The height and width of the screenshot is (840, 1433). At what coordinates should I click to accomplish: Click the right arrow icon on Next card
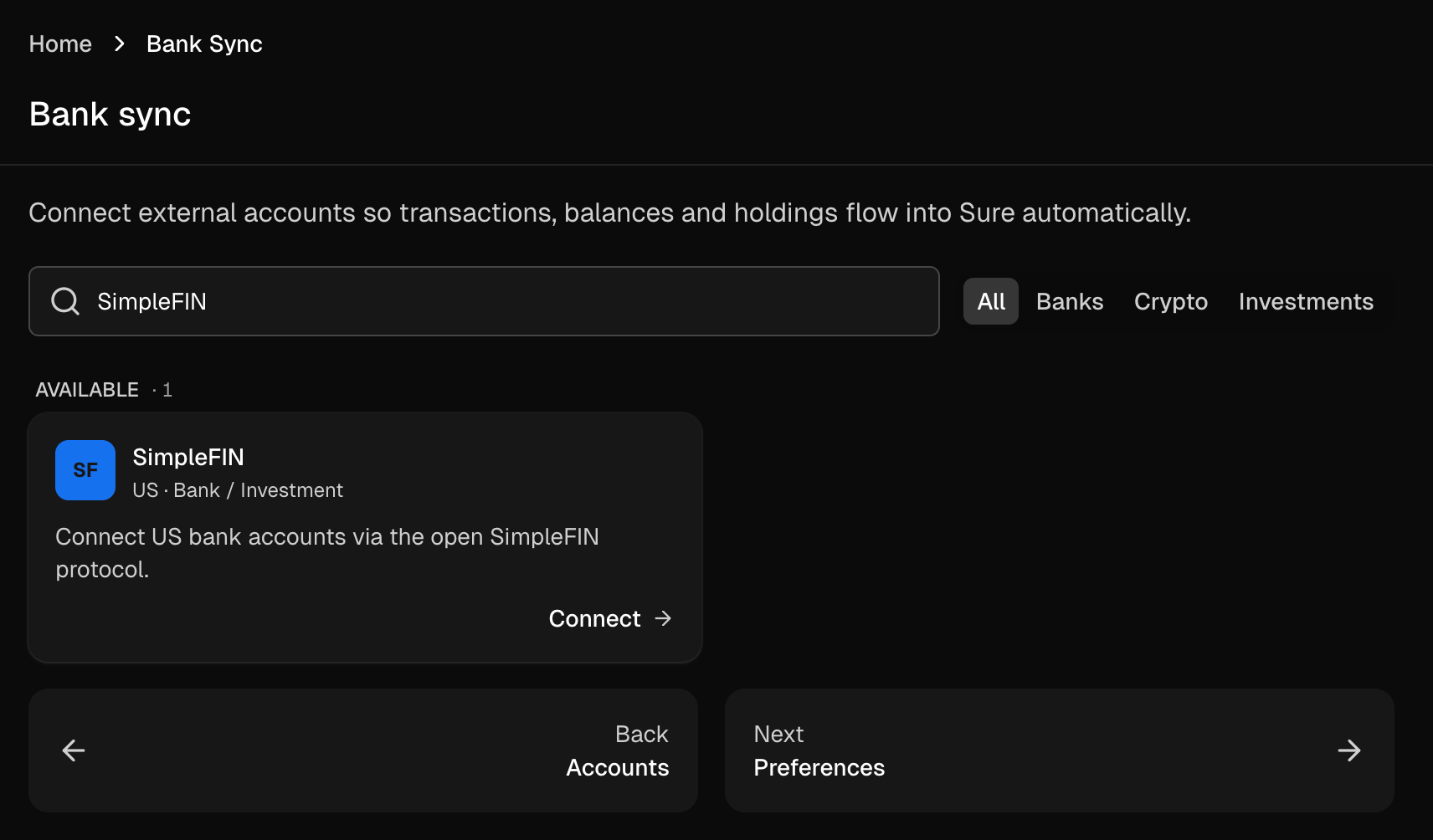click(x=1349, y=750)
